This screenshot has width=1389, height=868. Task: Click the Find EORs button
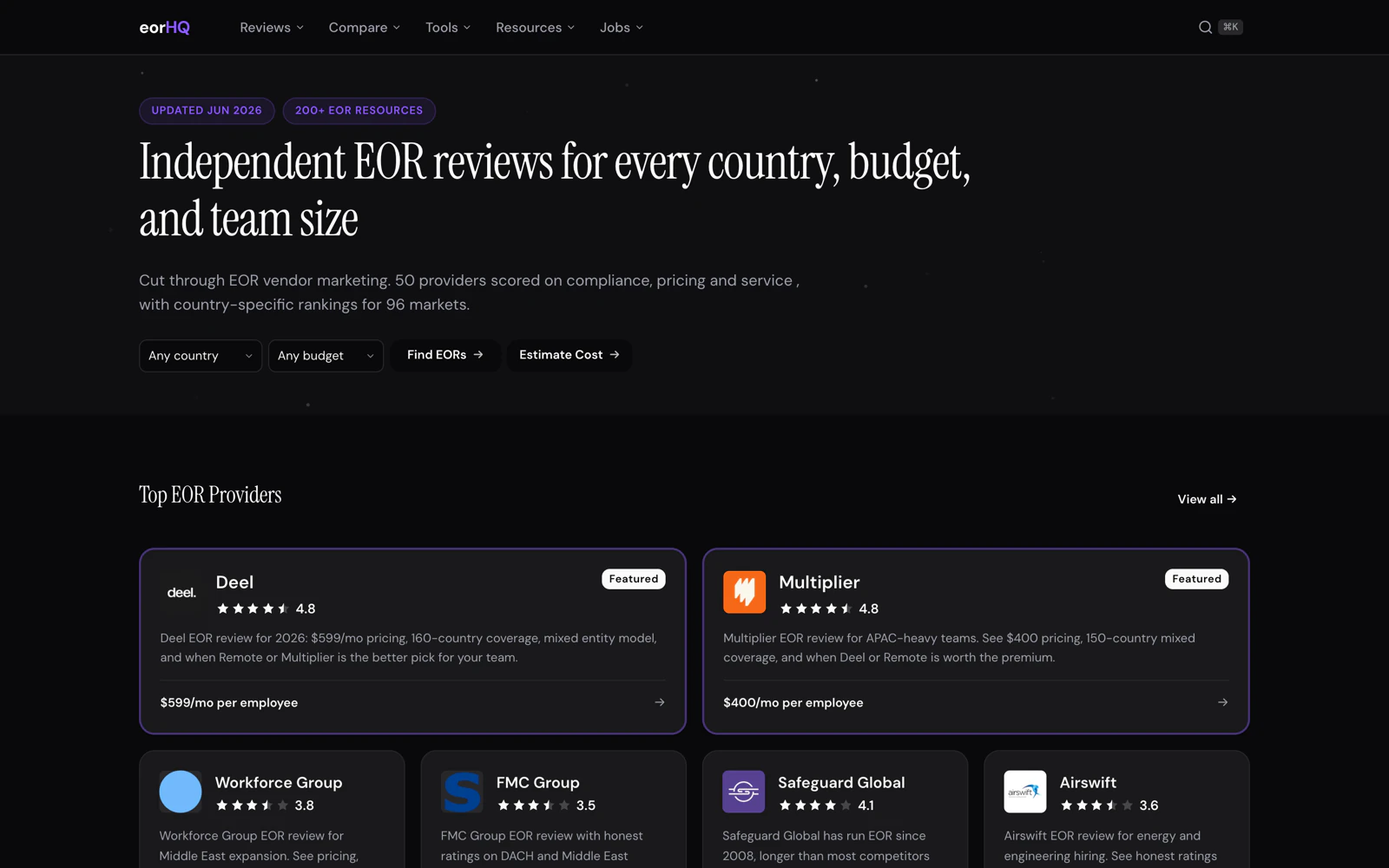coord(445,355)
